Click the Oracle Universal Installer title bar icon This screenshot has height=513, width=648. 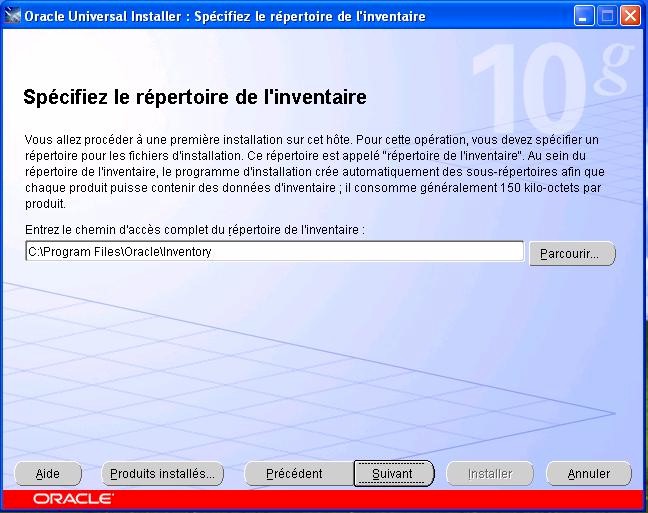13,16
